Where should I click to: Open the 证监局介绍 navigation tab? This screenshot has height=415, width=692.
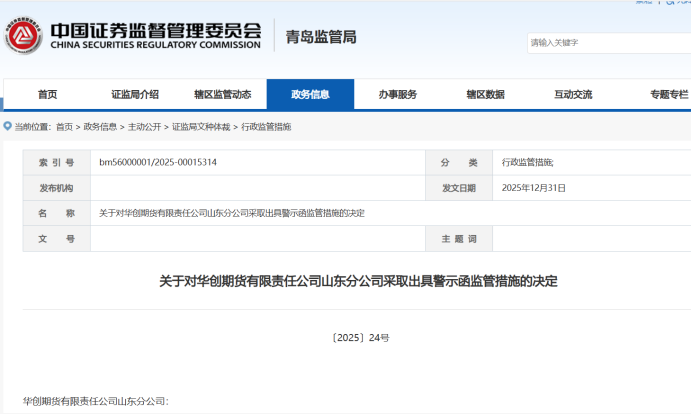tap(135, 94)
